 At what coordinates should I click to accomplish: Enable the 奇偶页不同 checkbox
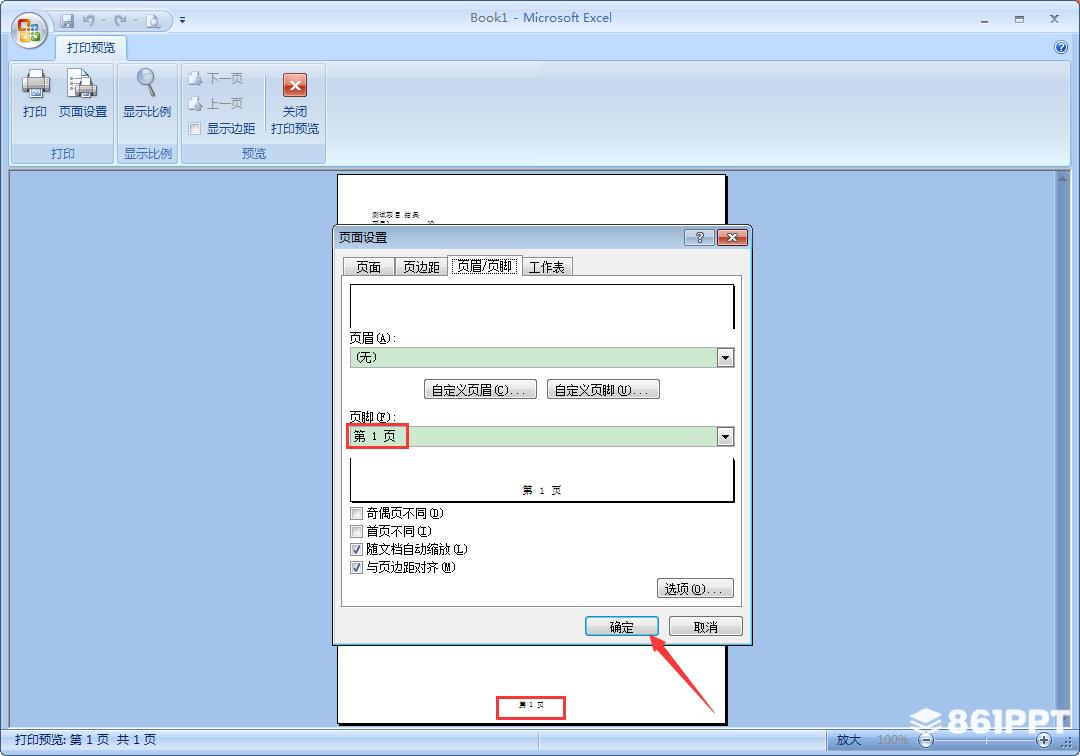[356, 514]
